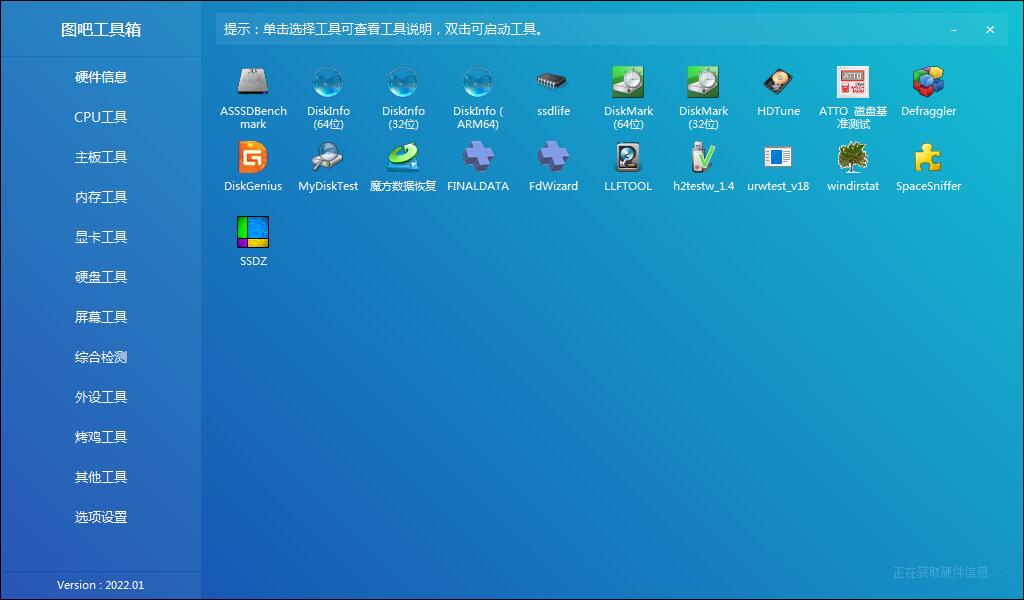Screen dimensions: 1024x600
Task: Launch the DiskGenius partition tool
Action: [x=253, y=165]
